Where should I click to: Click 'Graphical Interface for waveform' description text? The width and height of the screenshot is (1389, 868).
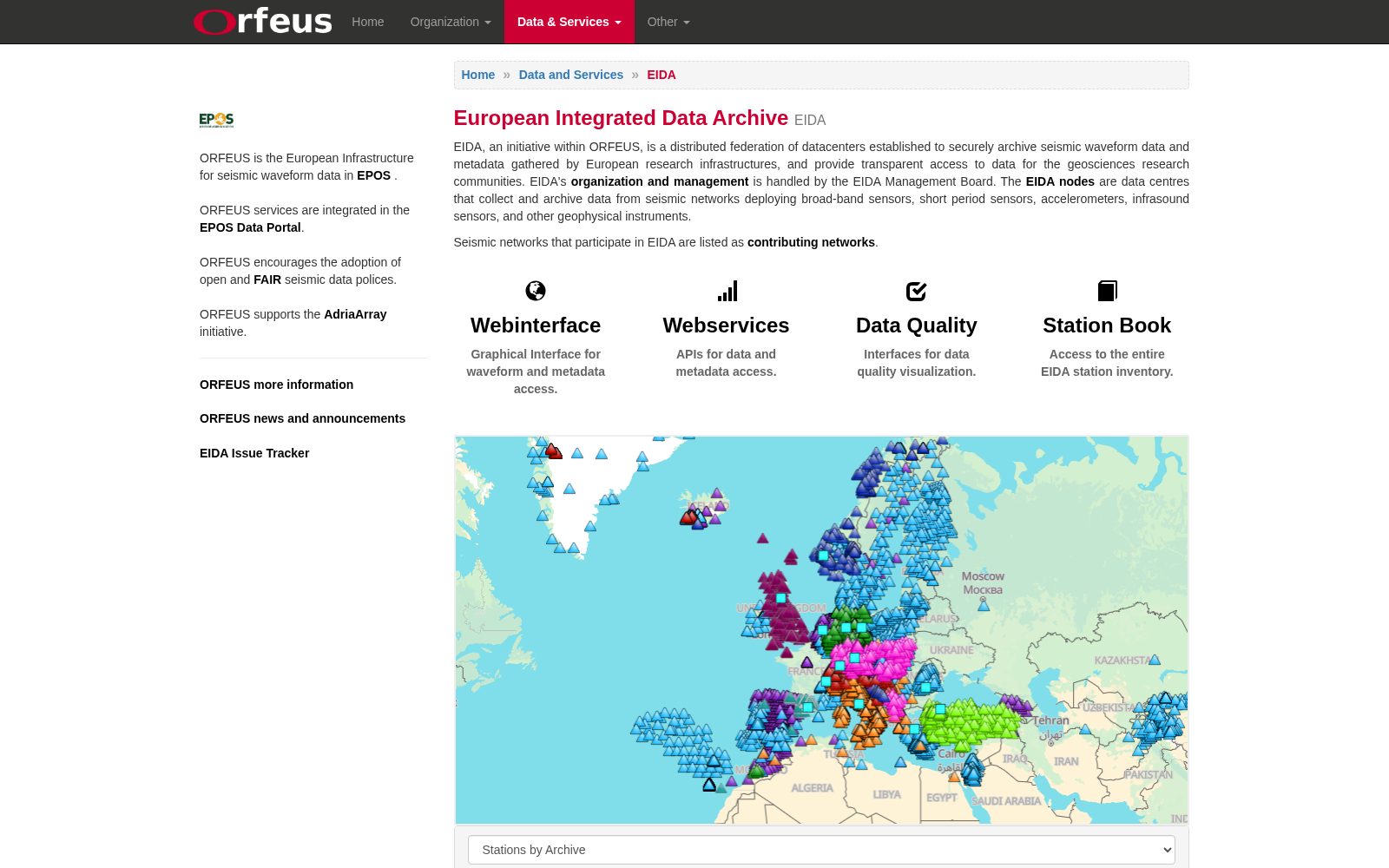tap(536, 372)
